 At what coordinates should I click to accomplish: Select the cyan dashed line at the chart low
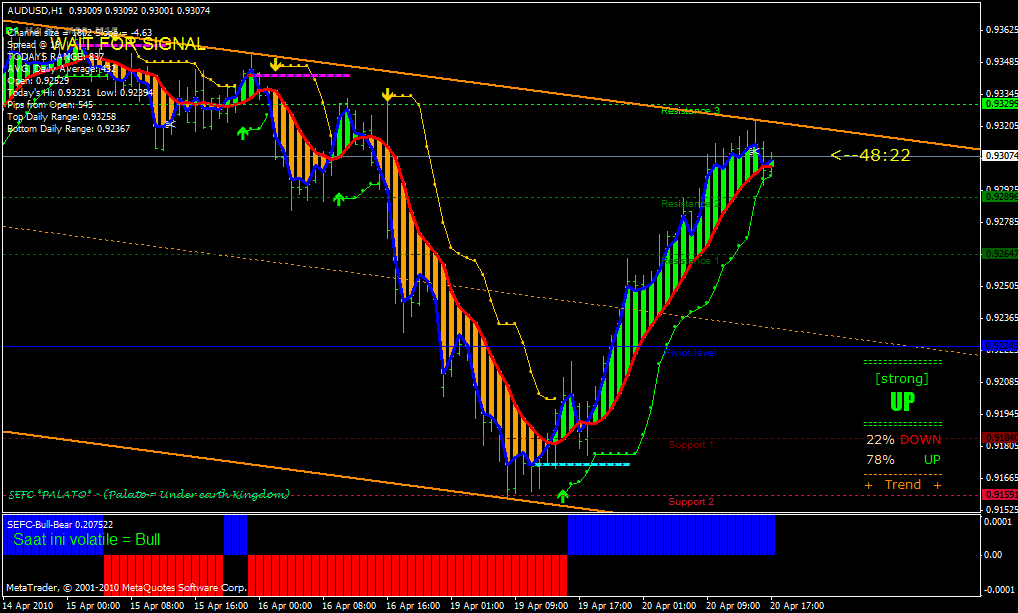[581, 464]
